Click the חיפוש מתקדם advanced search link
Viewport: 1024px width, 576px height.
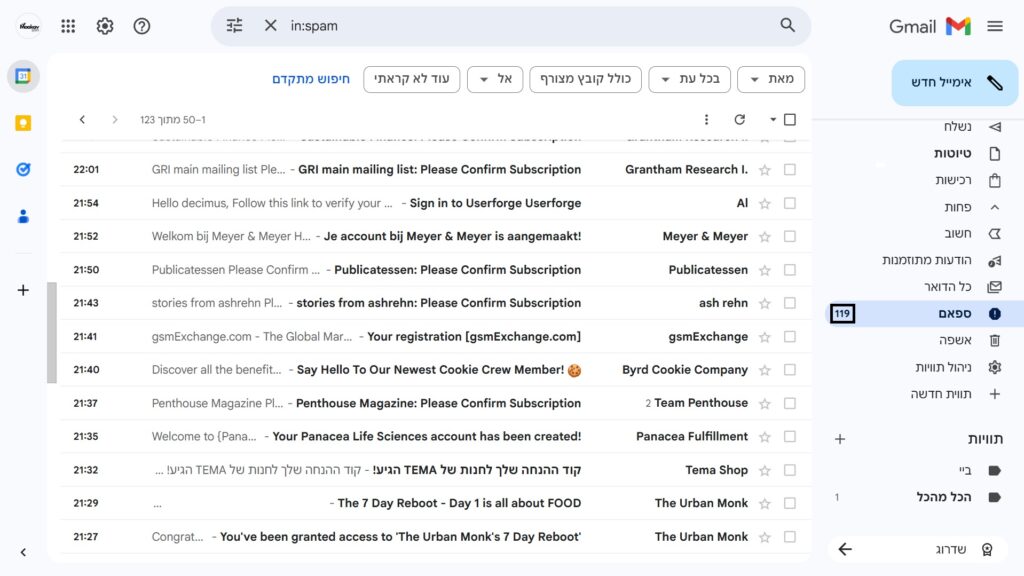(311, 79)
